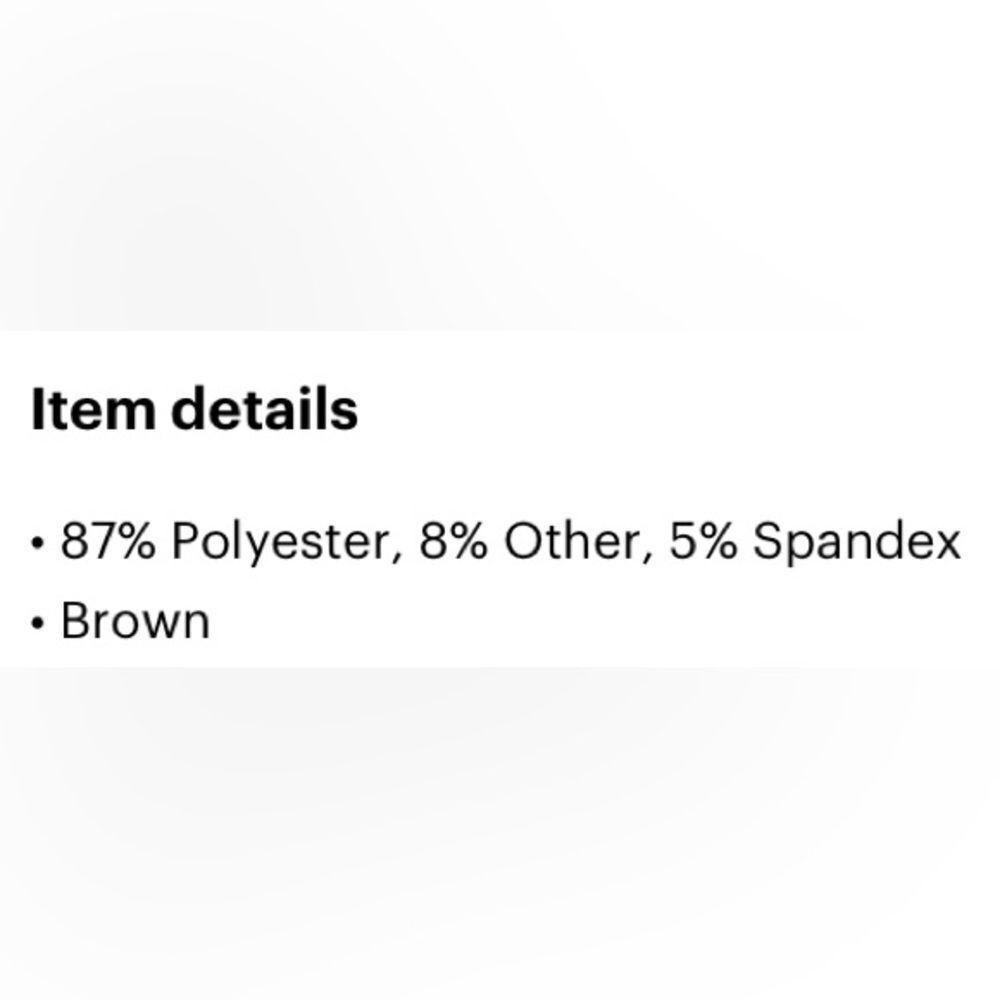This screenshot has width=1000, height=1000.
Task: Click the bullet before Brown
Action: click(x=38, y=623)
